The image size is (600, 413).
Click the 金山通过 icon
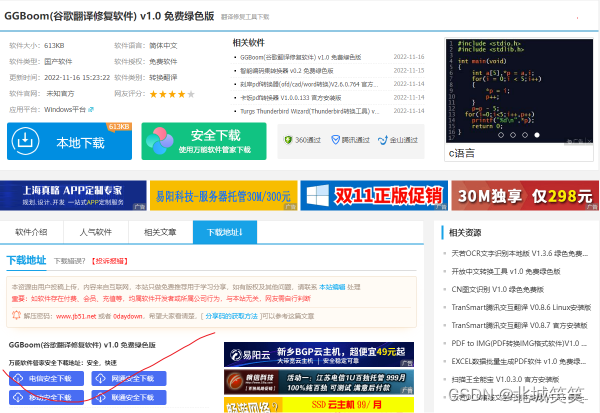click(383, 140)
